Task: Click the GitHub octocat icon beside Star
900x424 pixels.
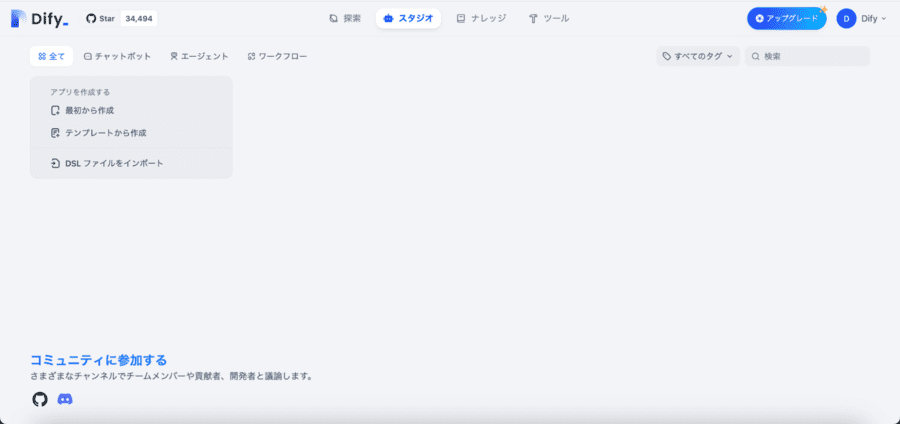Action: [x=91, y=18]
